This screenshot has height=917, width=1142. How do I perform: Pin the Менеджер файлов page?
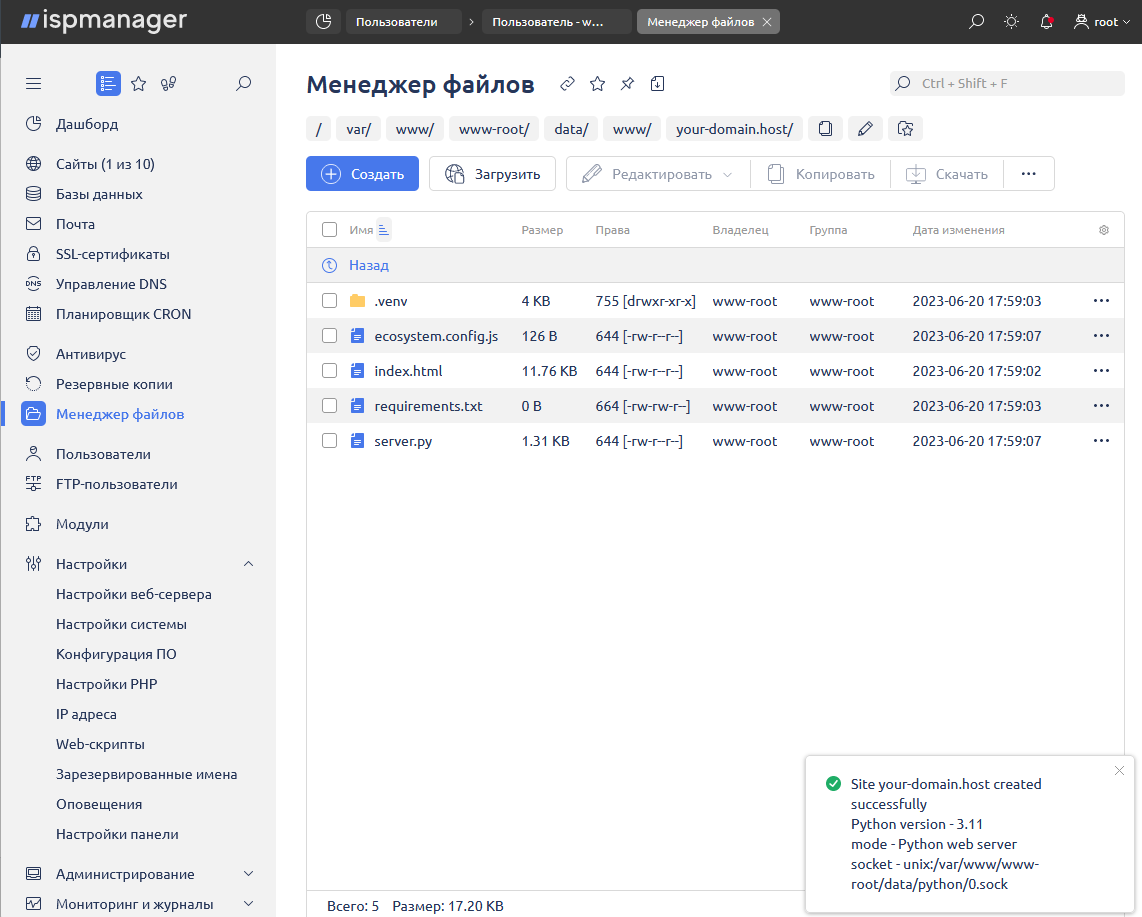coord(627,84)
